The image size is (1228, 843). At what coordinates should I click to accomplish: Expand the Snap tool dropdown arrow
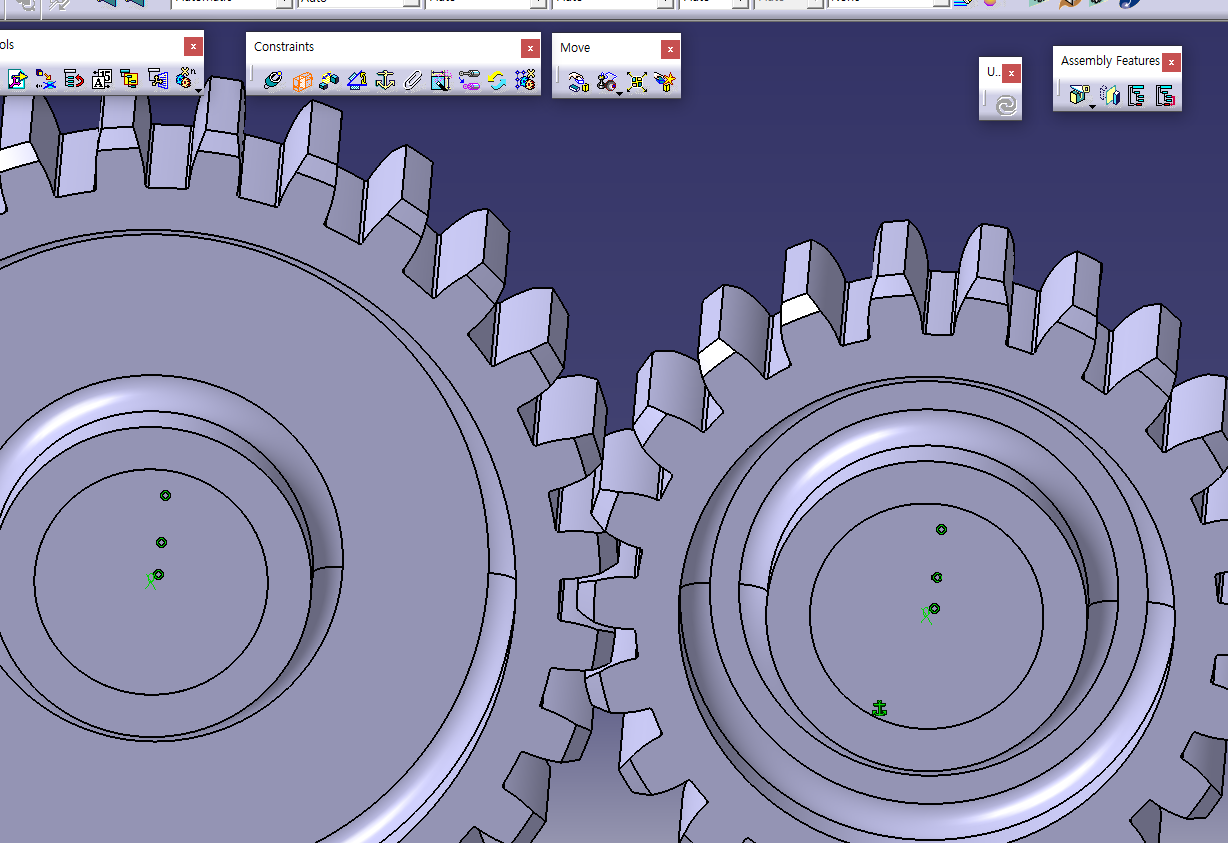[x=620, y=92]
